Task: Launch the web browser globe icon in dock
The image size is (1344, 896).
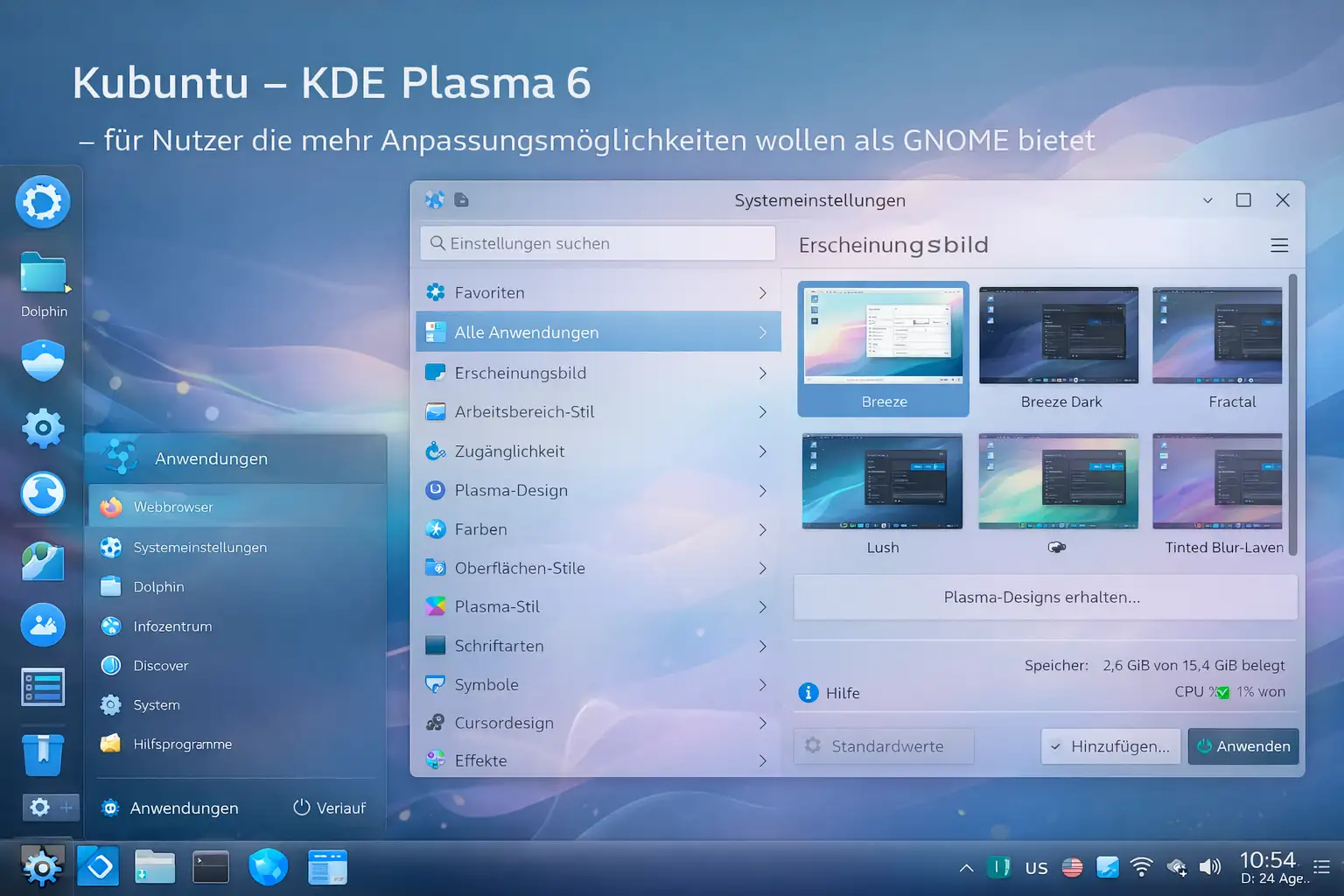Action: 43,493
